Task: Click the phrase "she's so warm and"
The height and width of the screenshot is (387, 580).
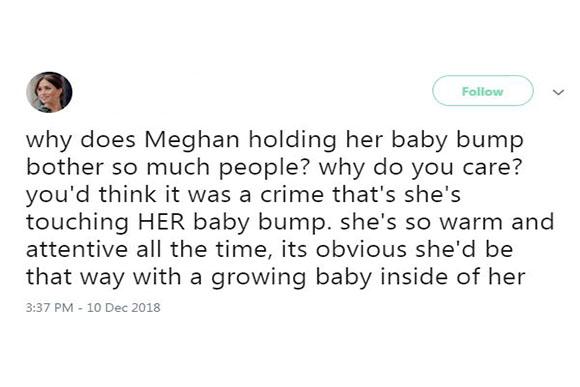Action: (447, 222)
